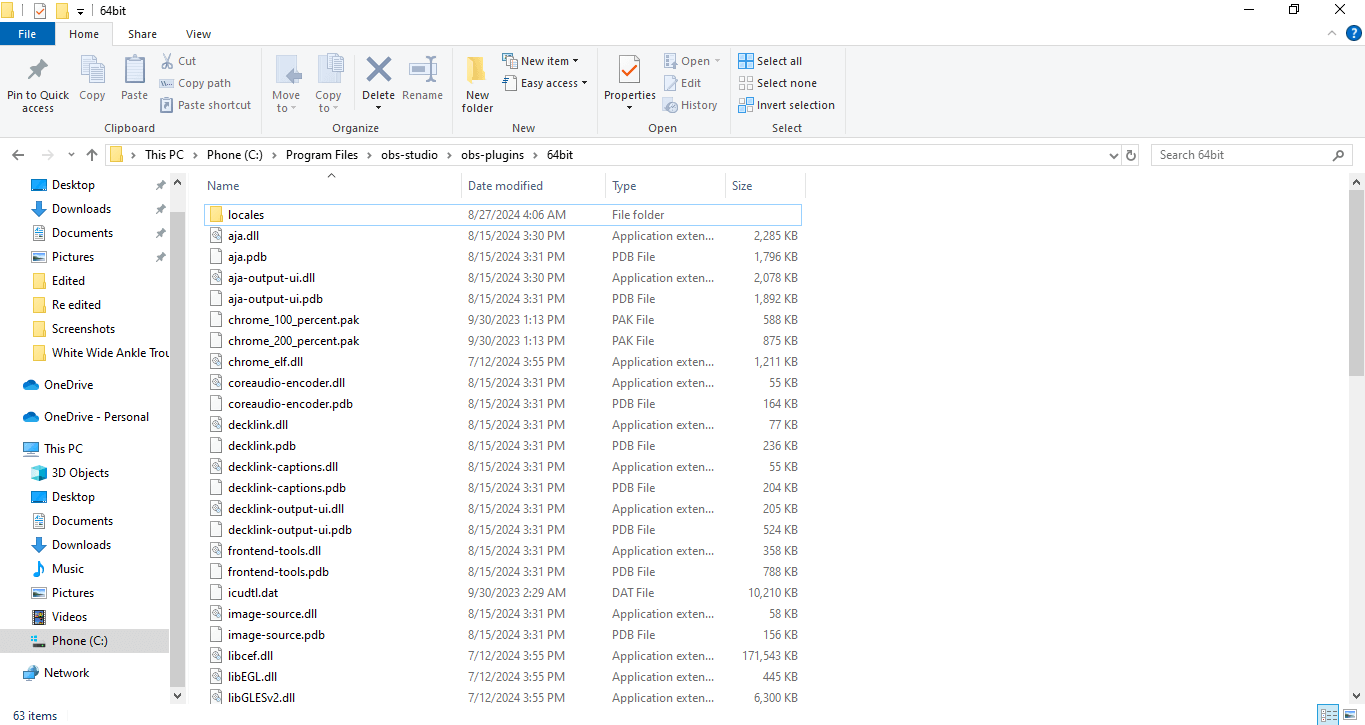
Task: Go back with the left arrow
Action: 17,155
